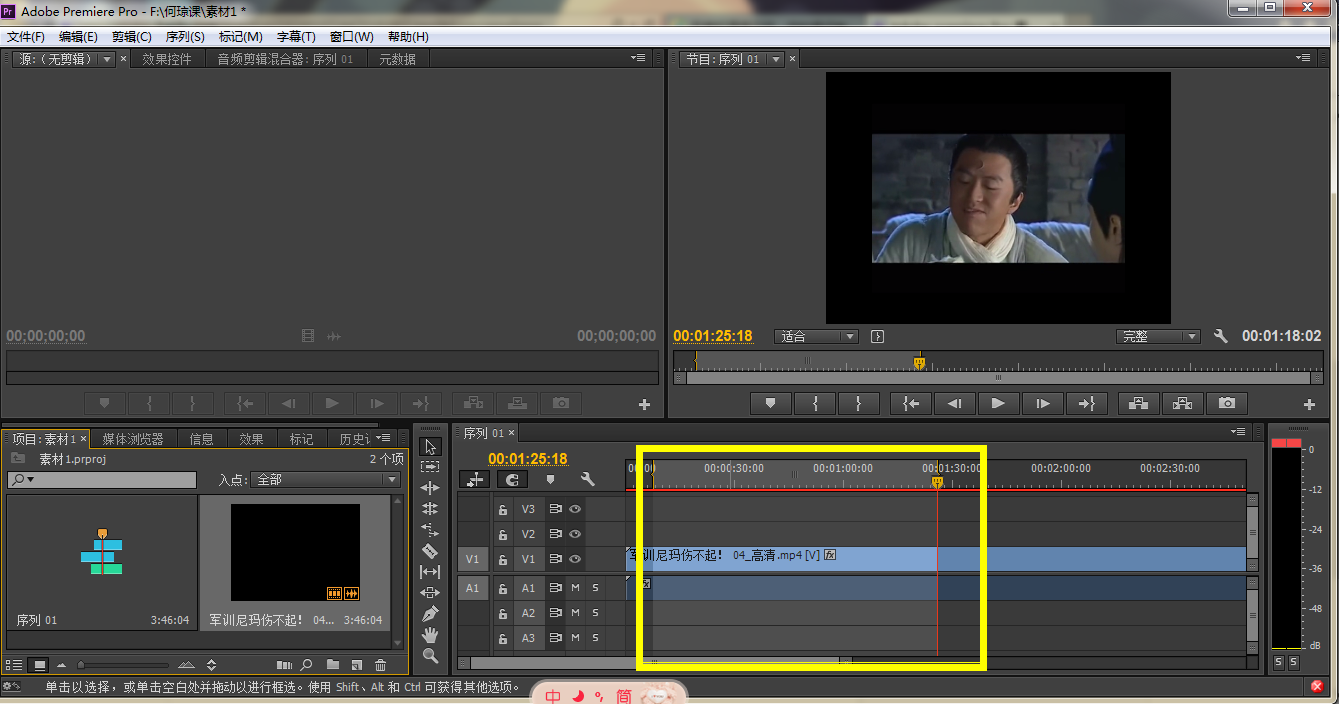Toggle A1 source patching button
1339x704 pixels.
click(474, 588)
